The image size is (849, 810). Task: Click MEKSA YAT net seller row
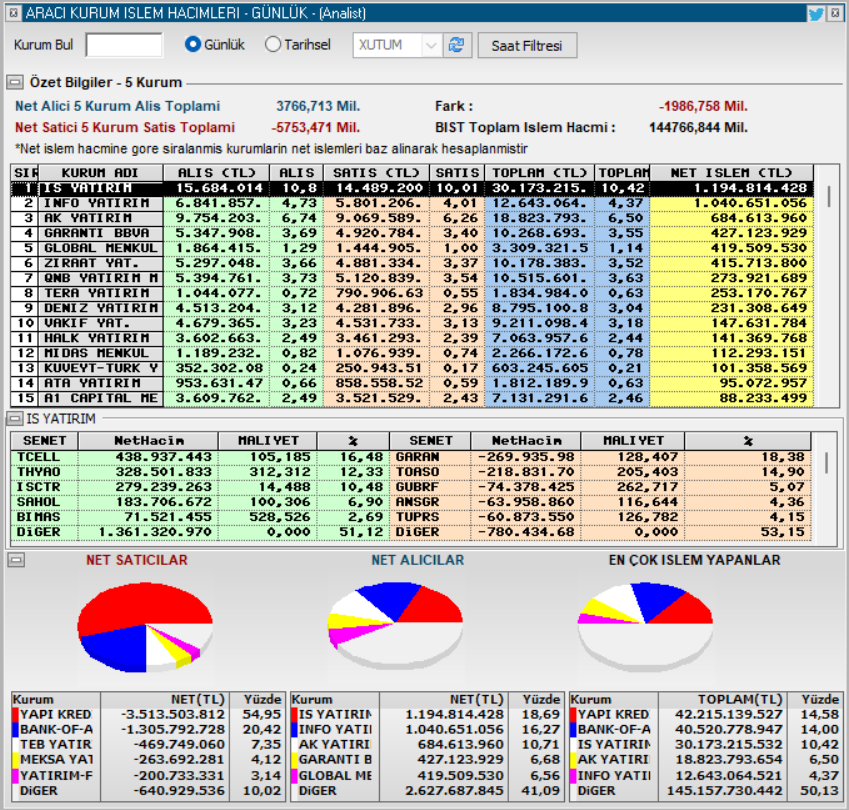coord(147,760)
